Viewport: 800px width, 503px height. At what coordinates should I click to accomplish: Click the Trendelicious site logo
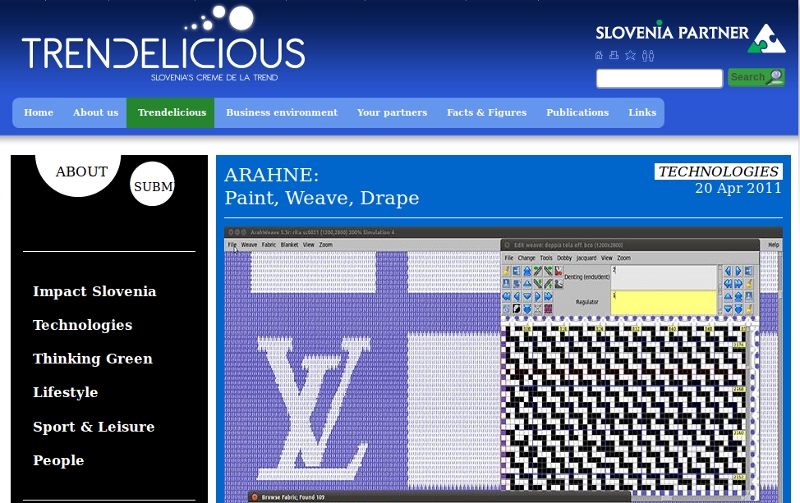coord(163,45)
